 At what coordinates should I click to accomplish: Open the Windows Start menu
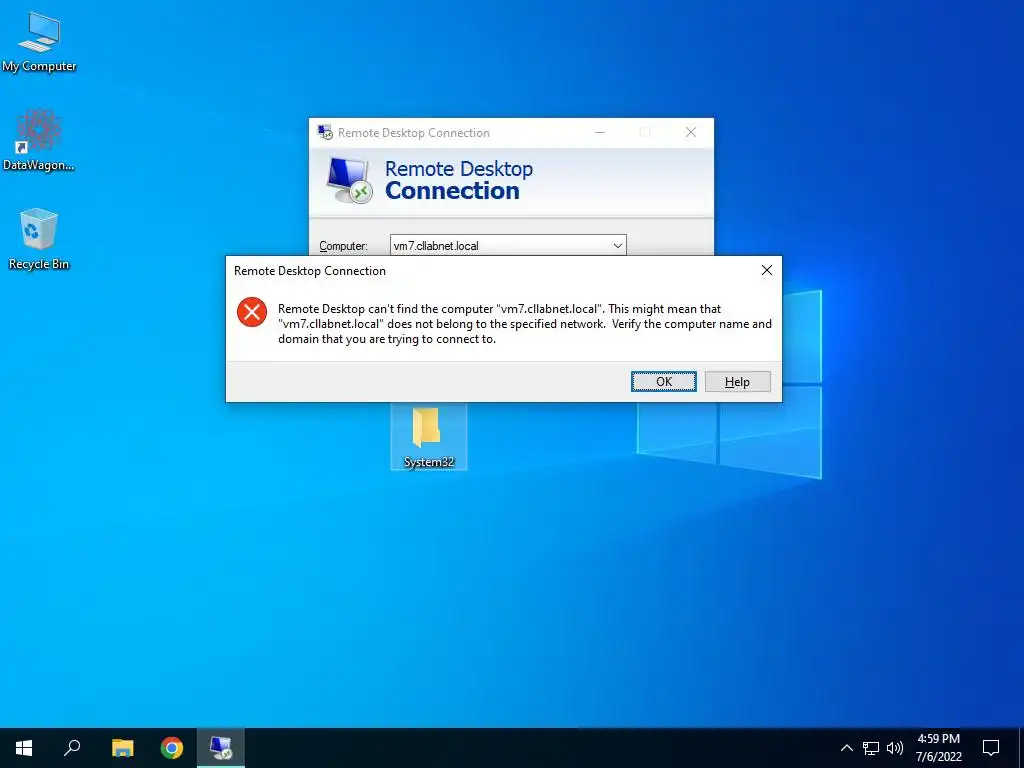click(x=24, y=748)
